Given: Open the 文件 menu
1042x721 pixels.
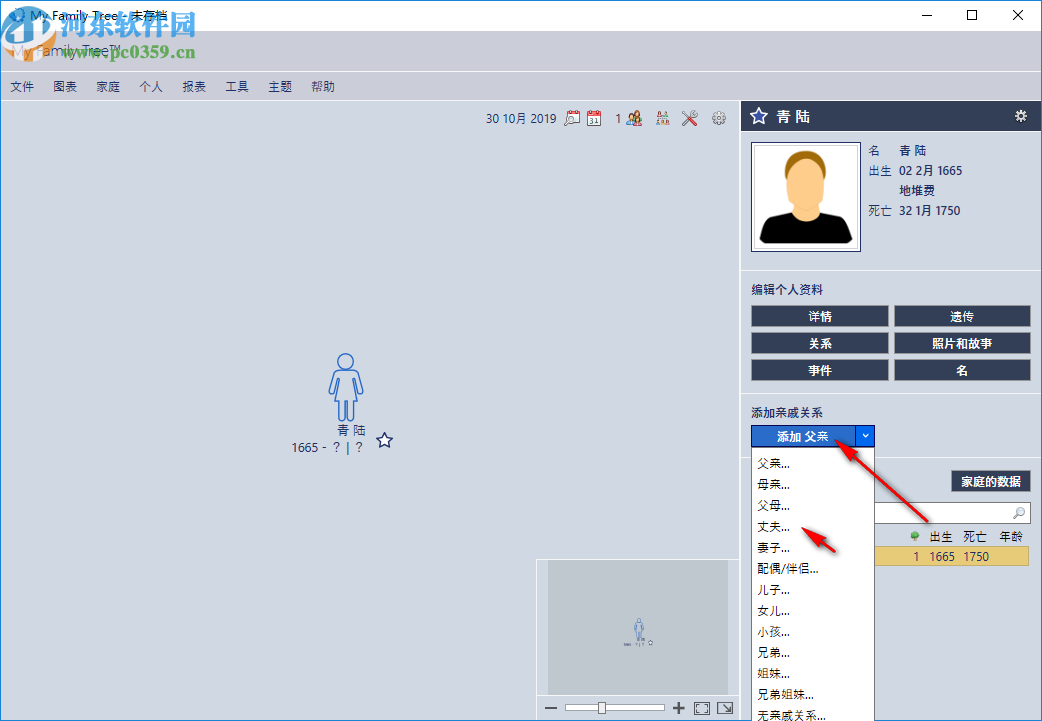Looking at the screenshot, I should coord(22,87).
